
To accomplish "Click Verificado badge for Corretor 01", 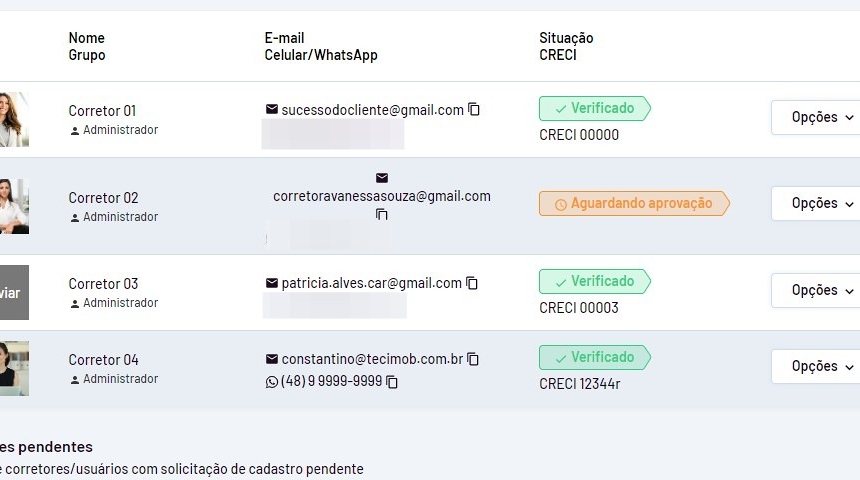I will click(x=594, y=108).
